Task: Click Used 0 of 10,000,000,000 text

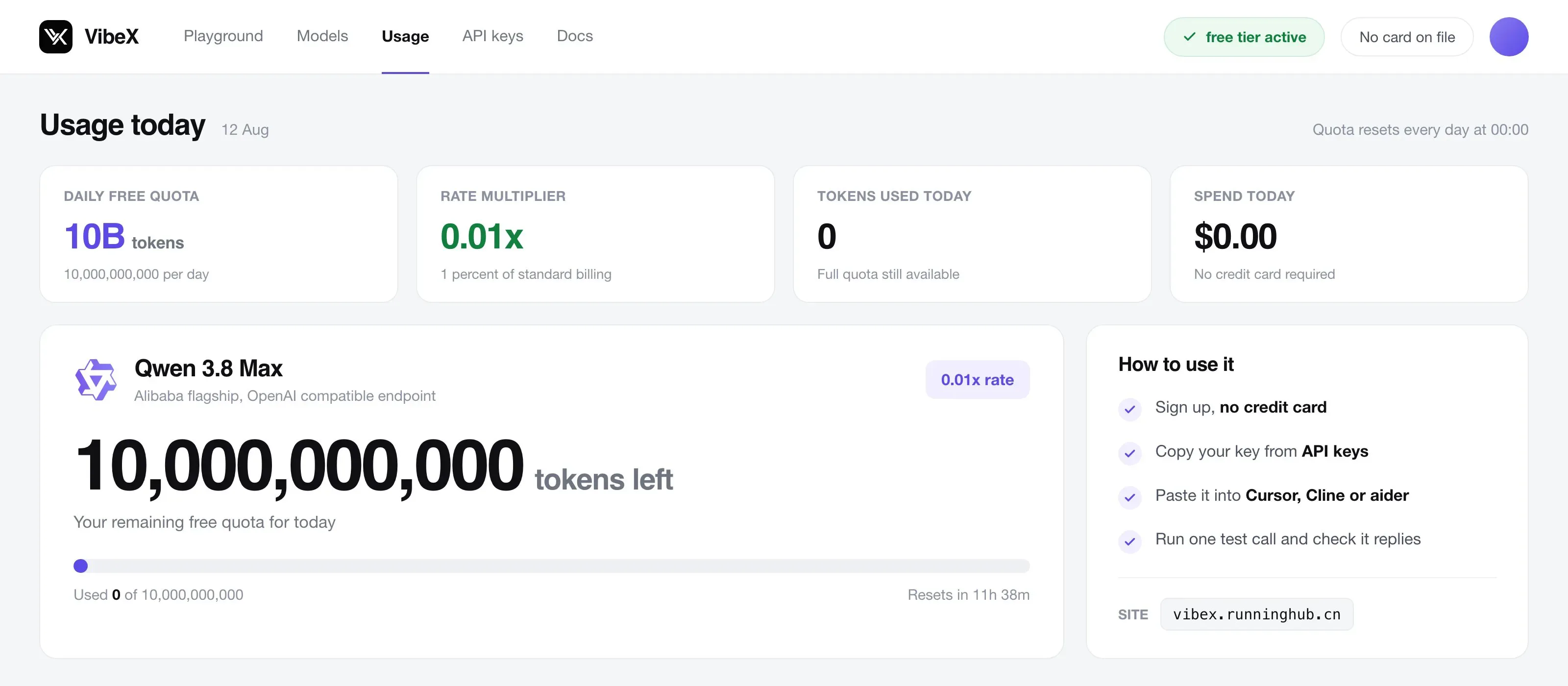Action: (x=158, y=595)
